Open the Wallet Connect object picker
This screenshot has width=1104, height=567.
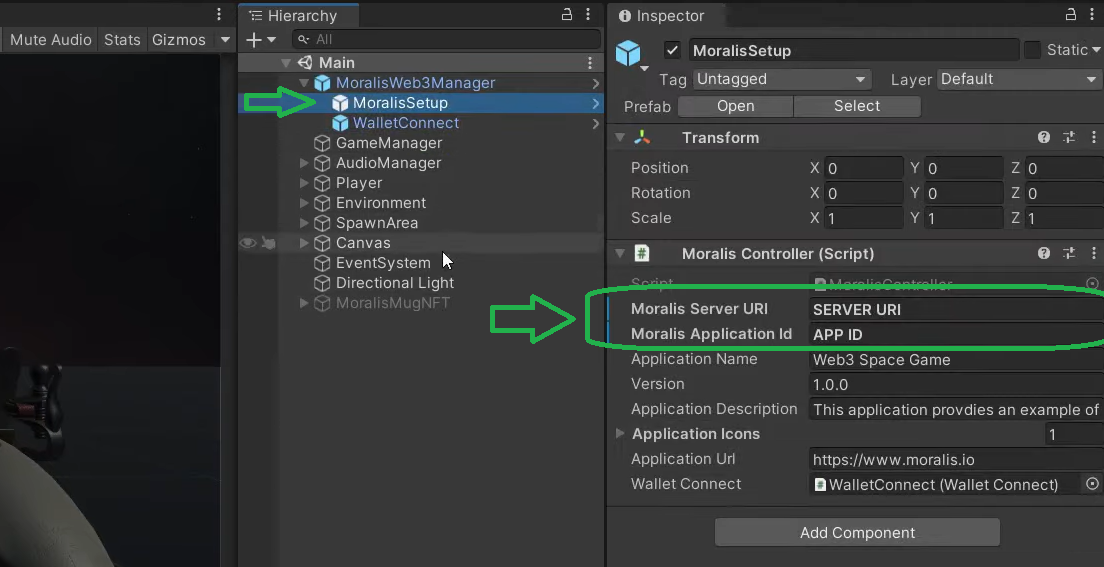point(1092,484)
